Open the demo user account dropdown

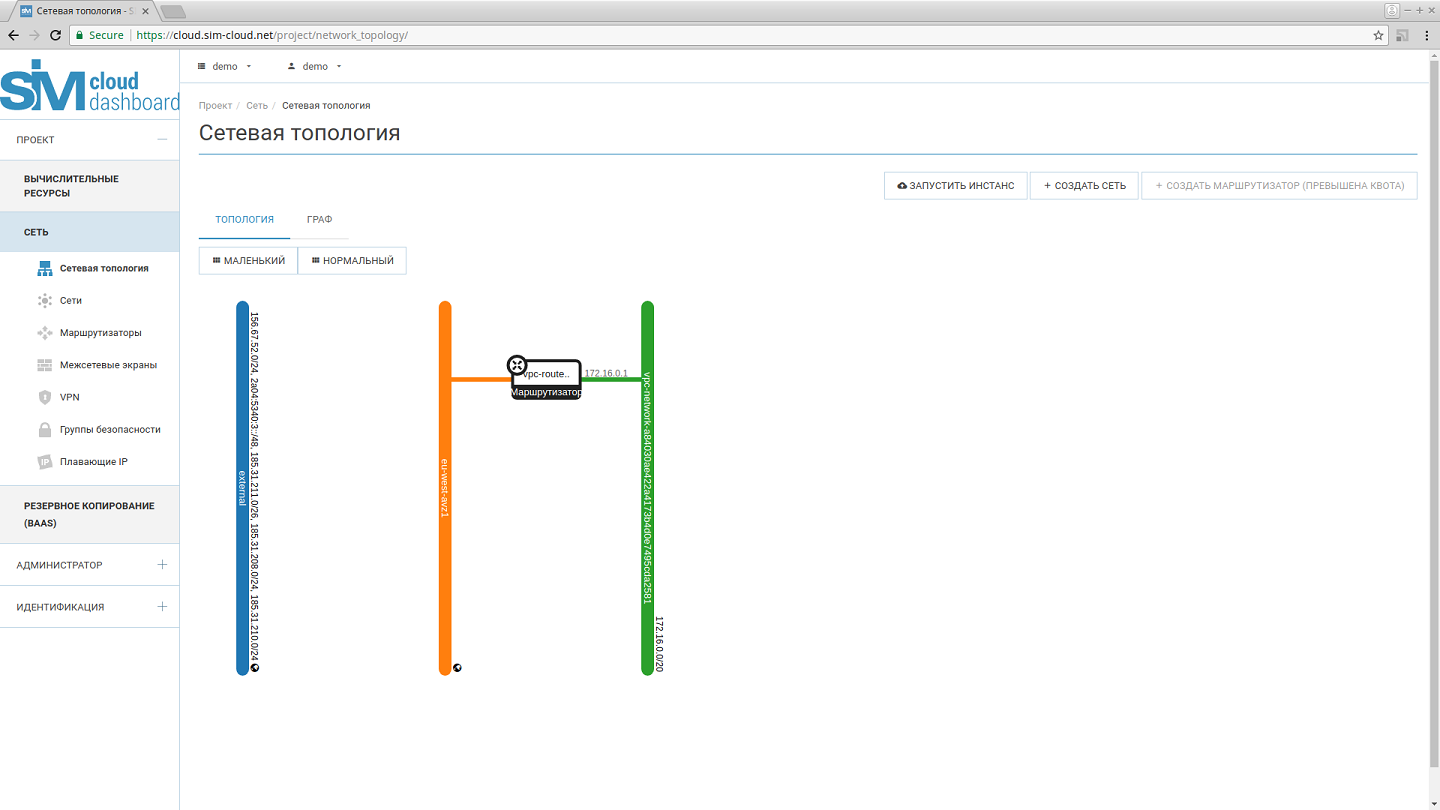pos(315,67)
